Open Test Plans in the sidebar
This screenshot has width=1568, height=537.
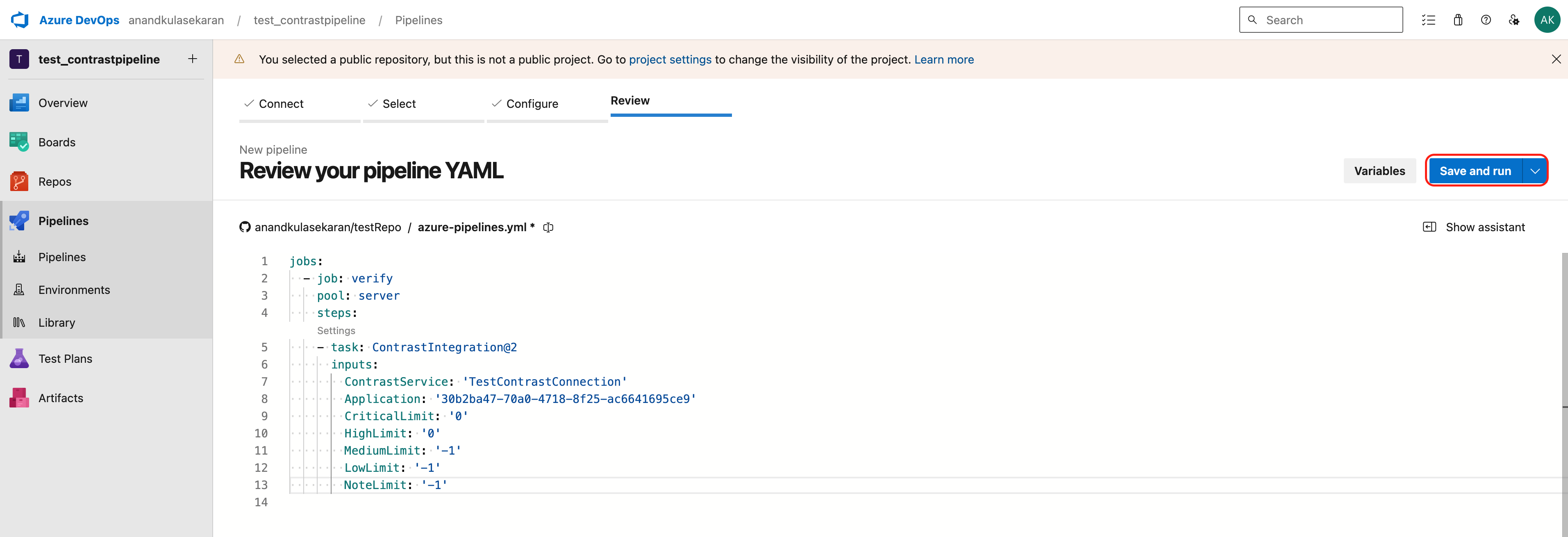(x=107, y=359)
